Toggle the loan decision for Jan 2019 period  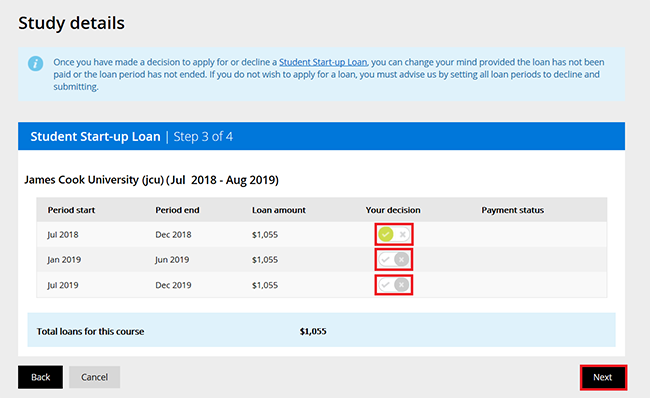(394, 260)
